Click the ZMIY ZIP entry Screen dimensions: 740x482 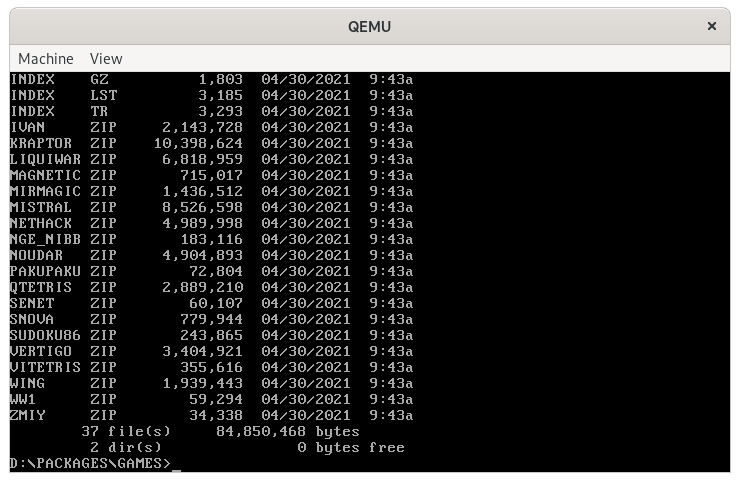point(28,415)
